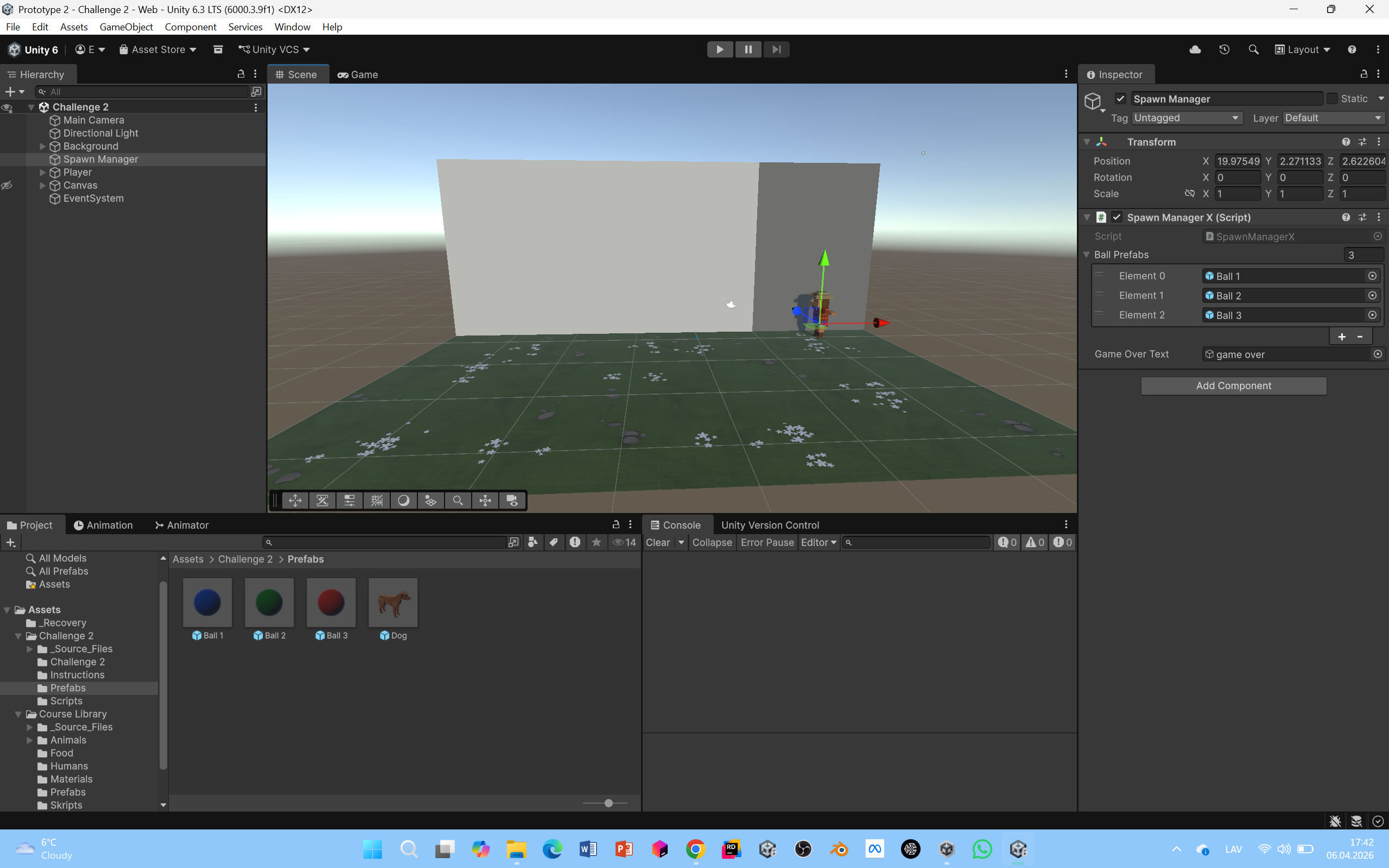This screenshot has width=1389, height=868.
Task: Click the Step frame button
Action: pos(776,49)
